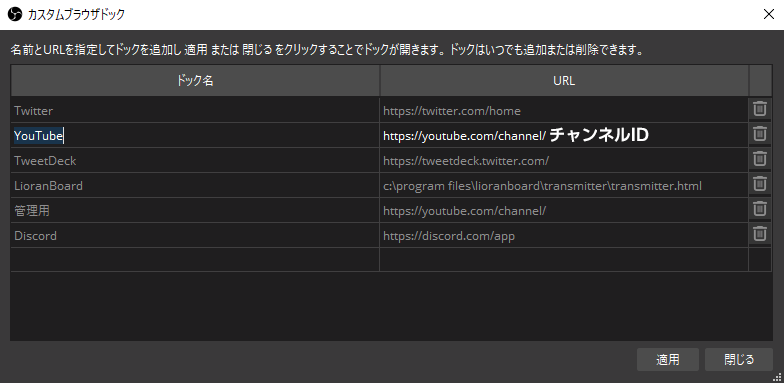Click trash icon for the YouTube dock

click(x=760, y=134)
